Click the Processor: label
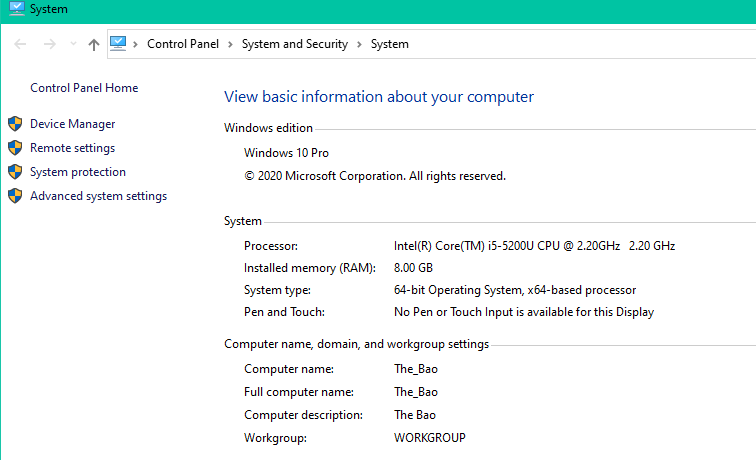 270,246
